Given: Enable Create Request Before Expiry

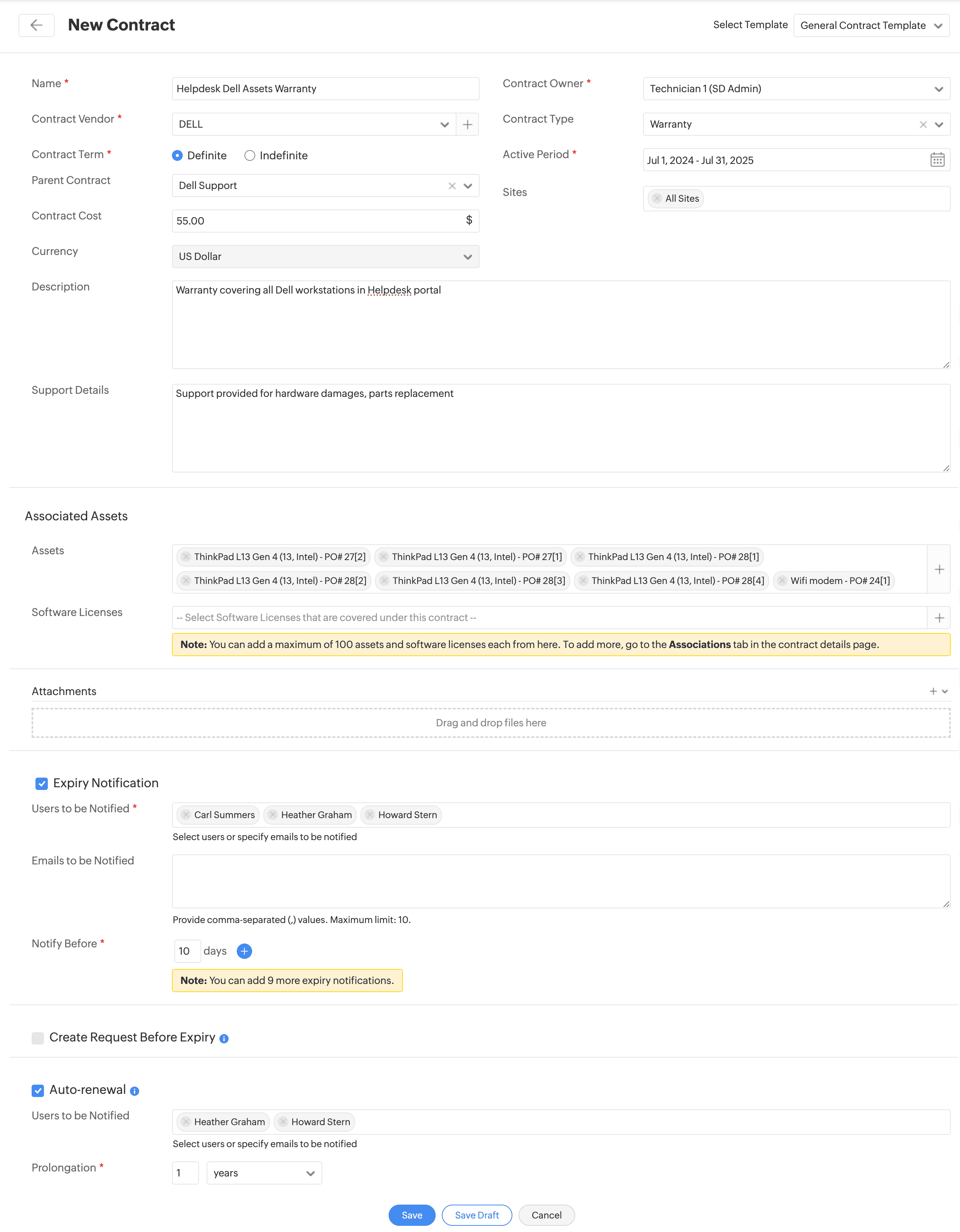Looking at the screenshot, I should pyautogui.click(x=38, y=1038).
